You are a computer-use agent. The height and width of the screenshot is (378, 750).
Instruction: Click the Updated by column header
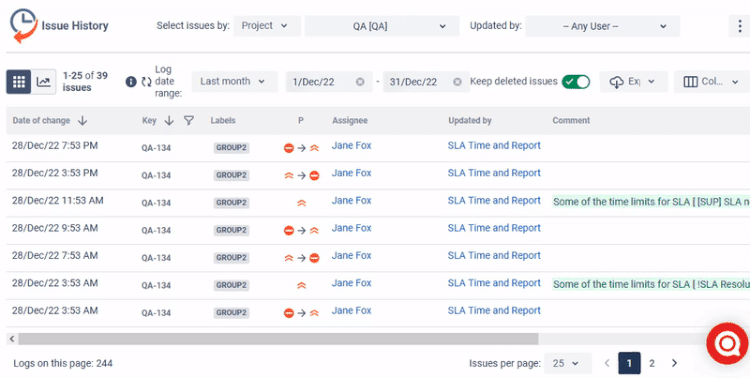(x=470, y=121)
